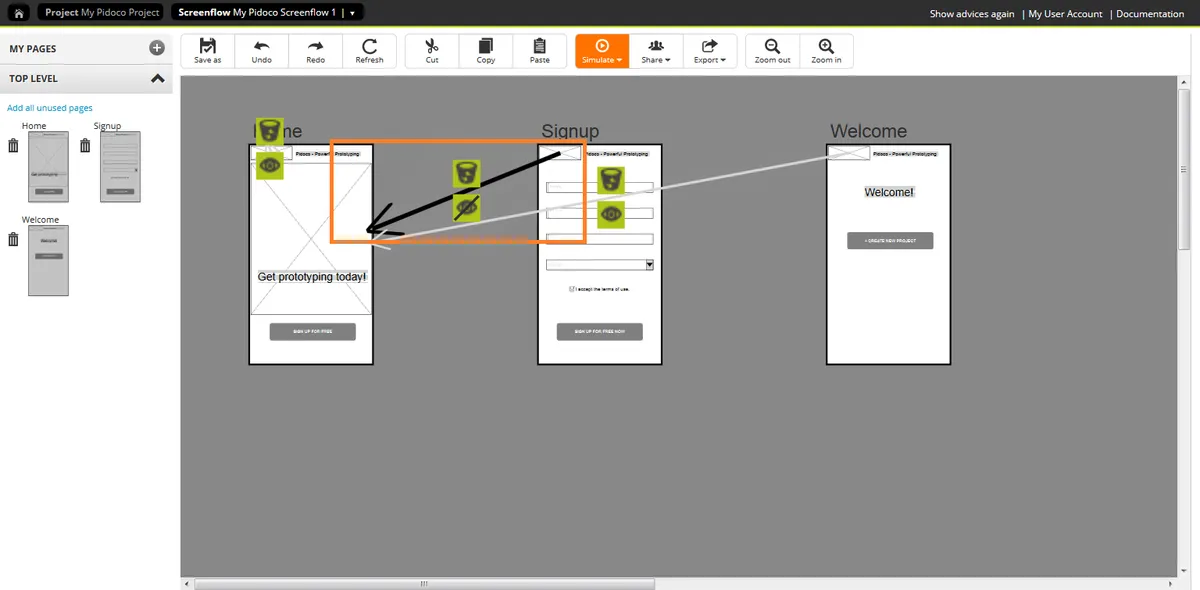Screen dimensions: 1200x590
Task: Delete the Signup page via sidebar trash icon
Action: point(85,146)
